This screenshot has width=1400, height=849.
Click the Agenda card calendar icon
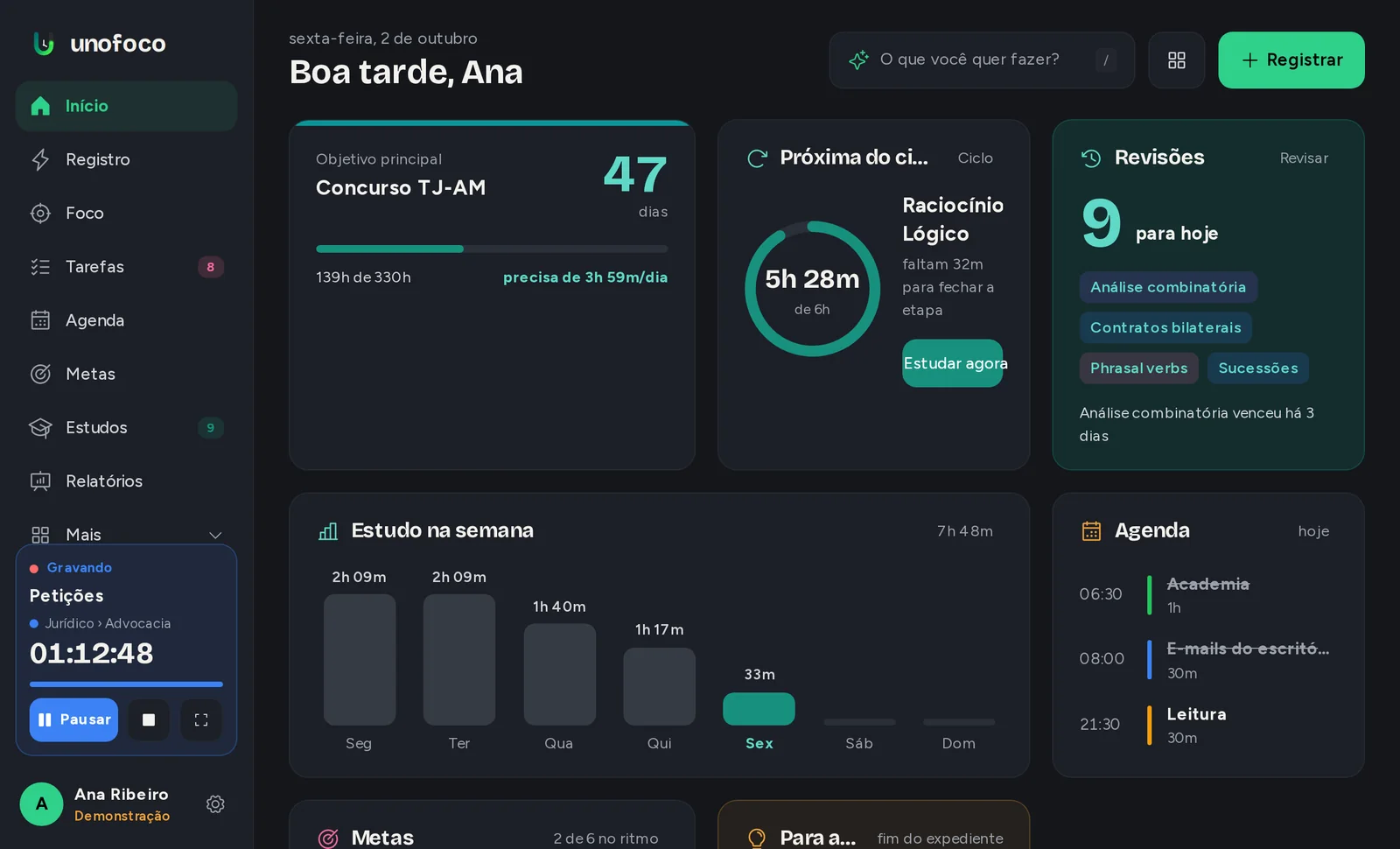coord(1091,531)
